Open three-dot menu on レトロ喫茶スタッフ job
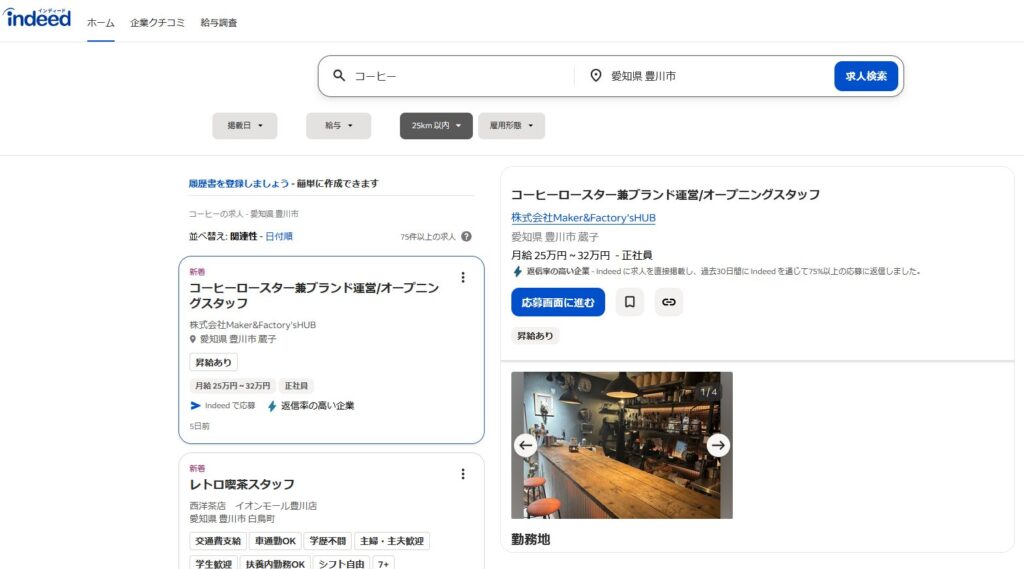This screenshot has width=1024, height=569. coord(462,474)
